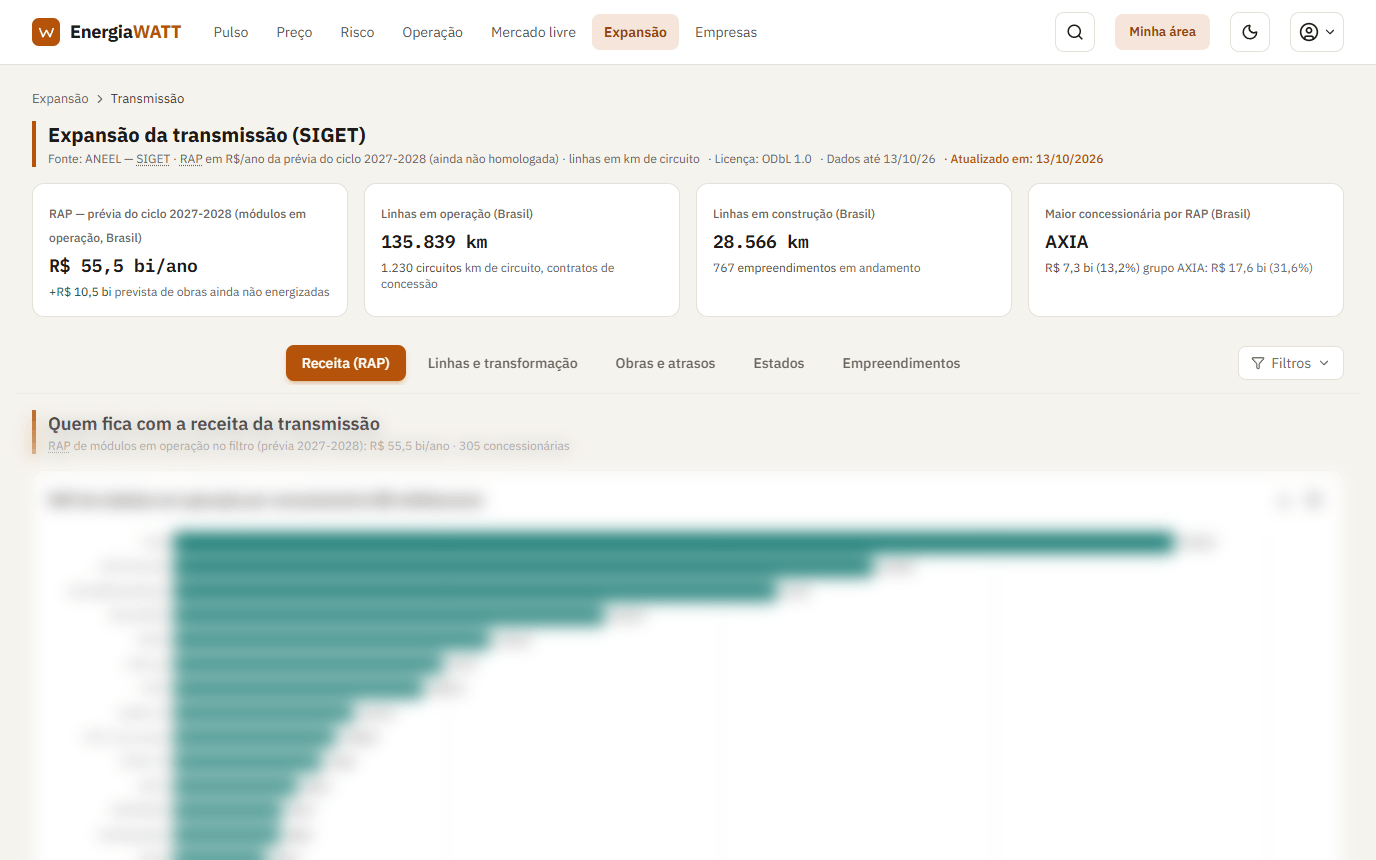The height and width of the screenshot is (860, 1376).
Task: Open the search magnifier icon
Action: pos(1075,32)
